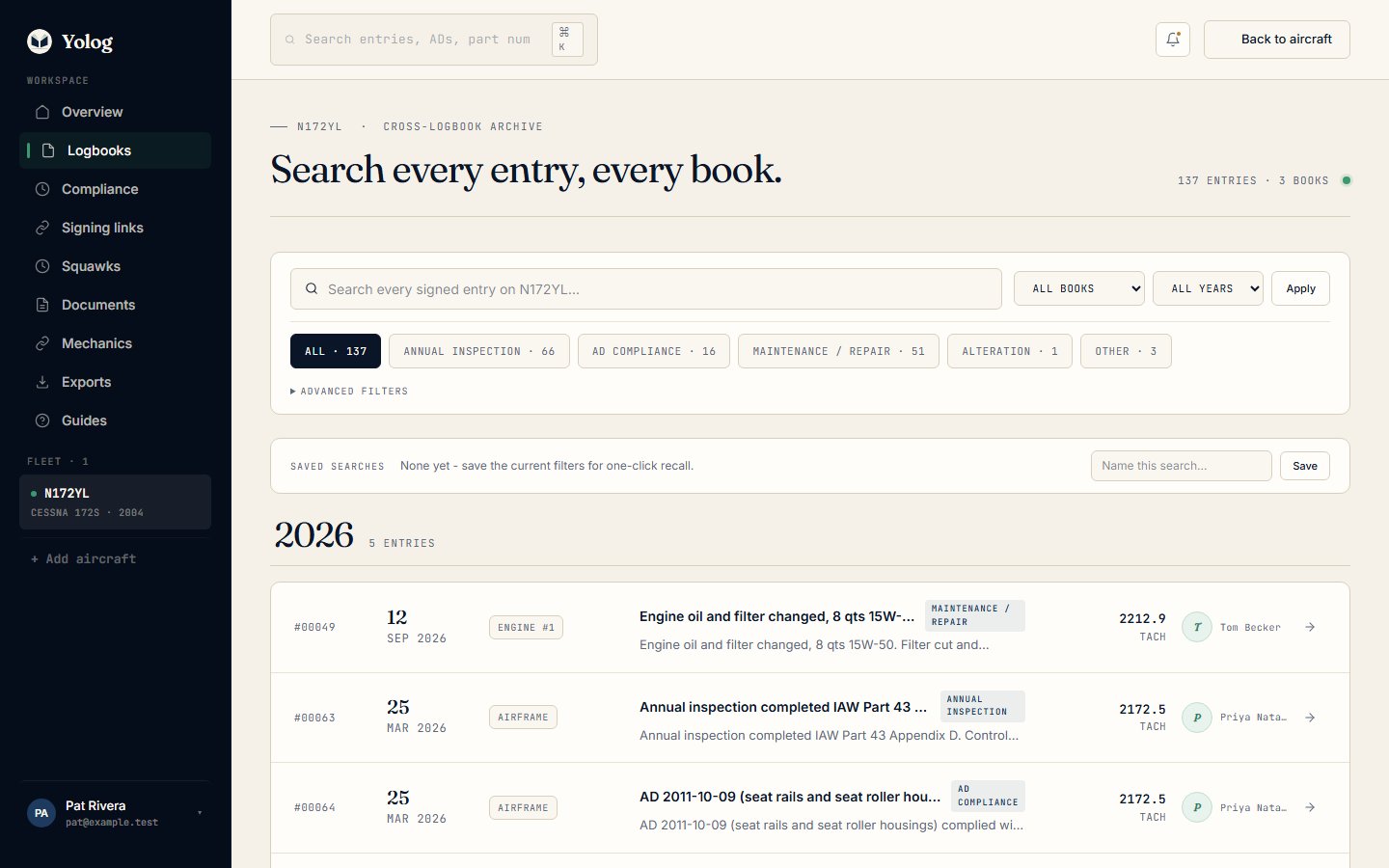Click the Yolog logo icon
This screenshot has height=868, width=1389.
tap(40, 41)
